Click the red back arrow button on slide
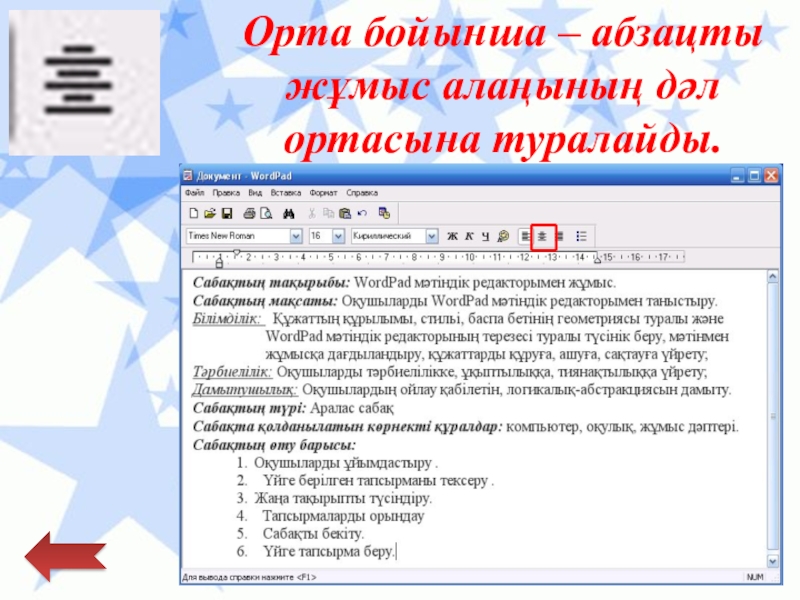 pyautogui.click(x=65, y=557)
